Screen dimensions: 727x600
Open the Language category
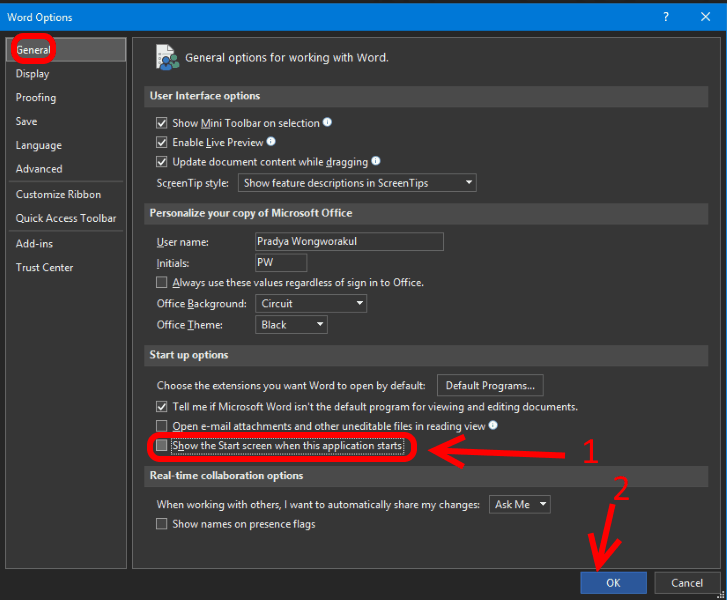click(66, 145)
